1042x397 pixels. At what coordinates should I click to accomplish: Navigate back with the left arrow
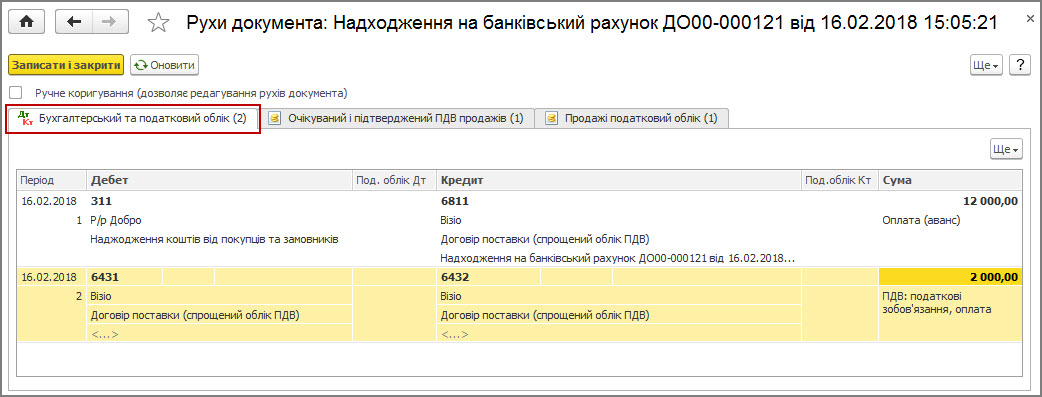pyautogui.click(x=73, y=23)
